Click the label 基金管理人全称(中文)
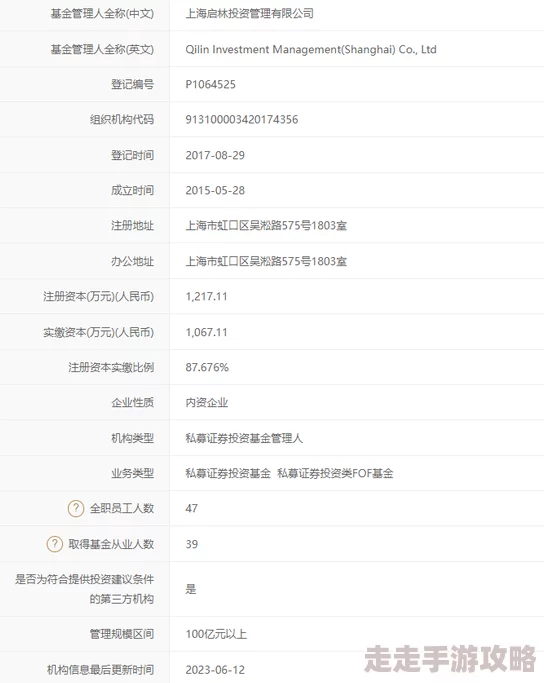 click(x=102, y=14)
